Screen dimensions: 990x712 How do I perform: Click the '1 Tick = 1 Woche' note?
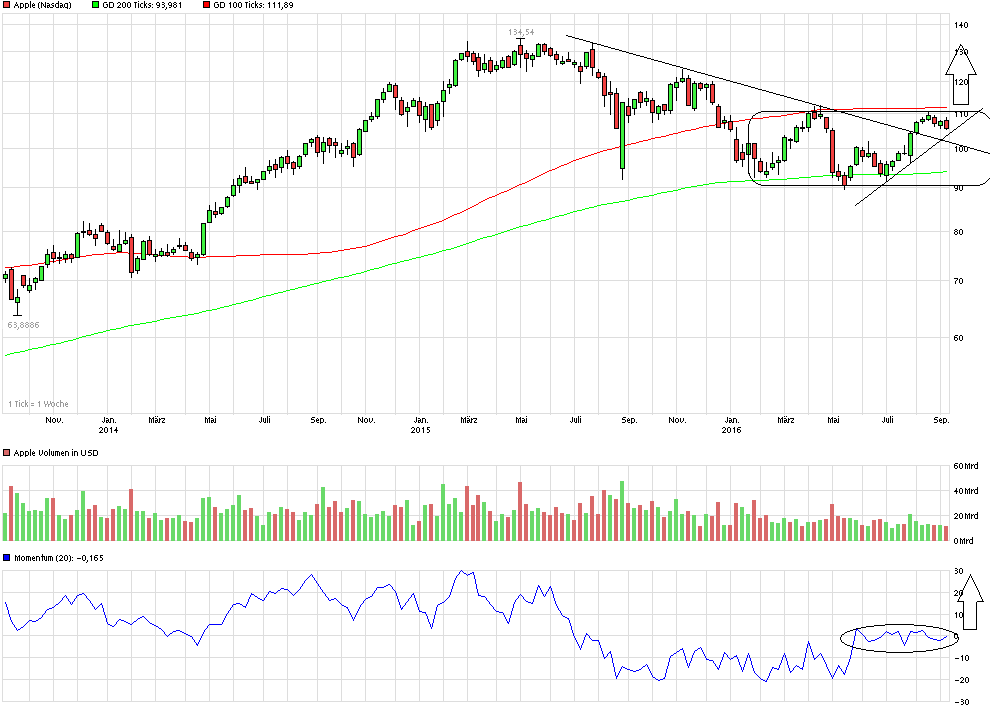38,404
